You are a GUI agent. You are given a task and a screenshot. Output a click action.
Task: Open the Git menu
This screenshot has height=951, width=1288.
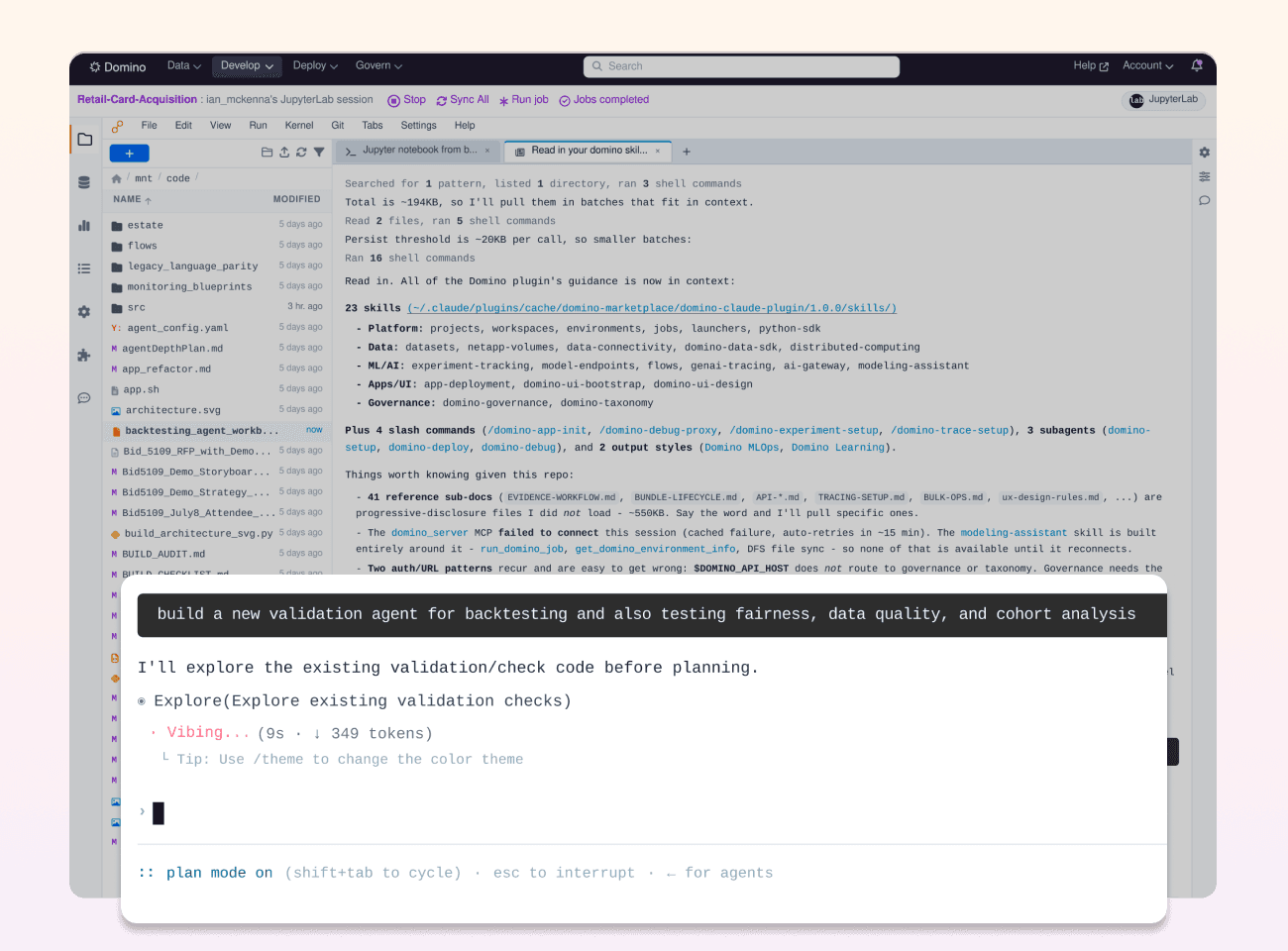pyautogui.click(x=338, y=126)
